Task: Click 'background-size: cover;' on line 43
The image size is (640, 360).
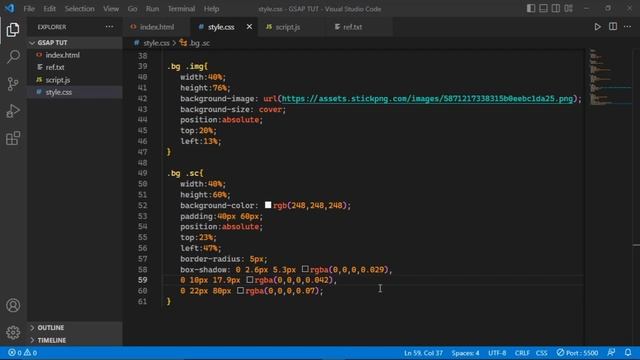Action: coord(233,109)
